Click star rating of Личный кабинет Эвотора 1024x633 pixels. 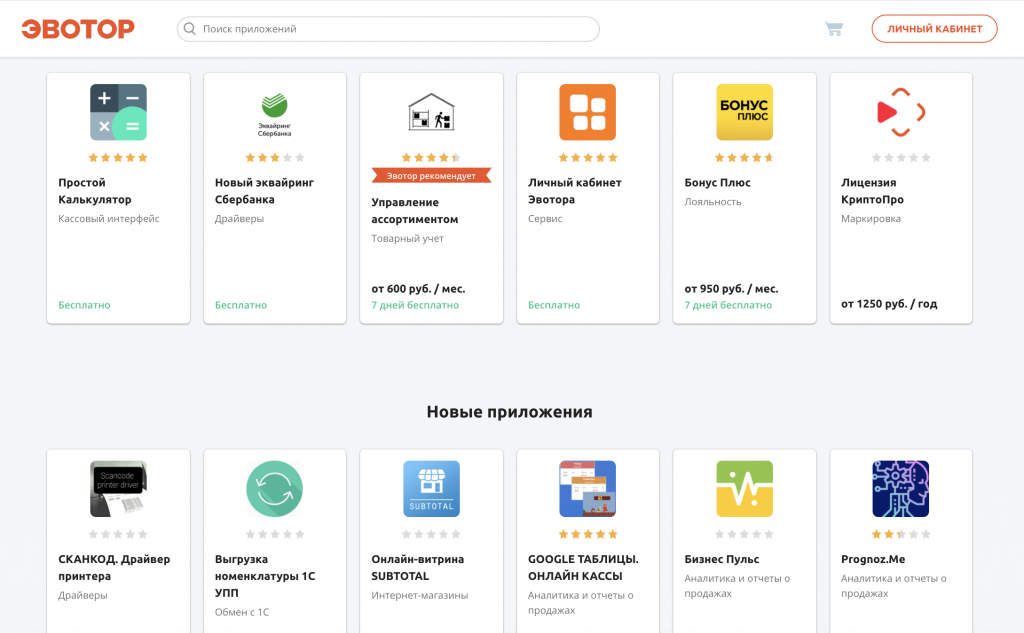pos(588,157)
